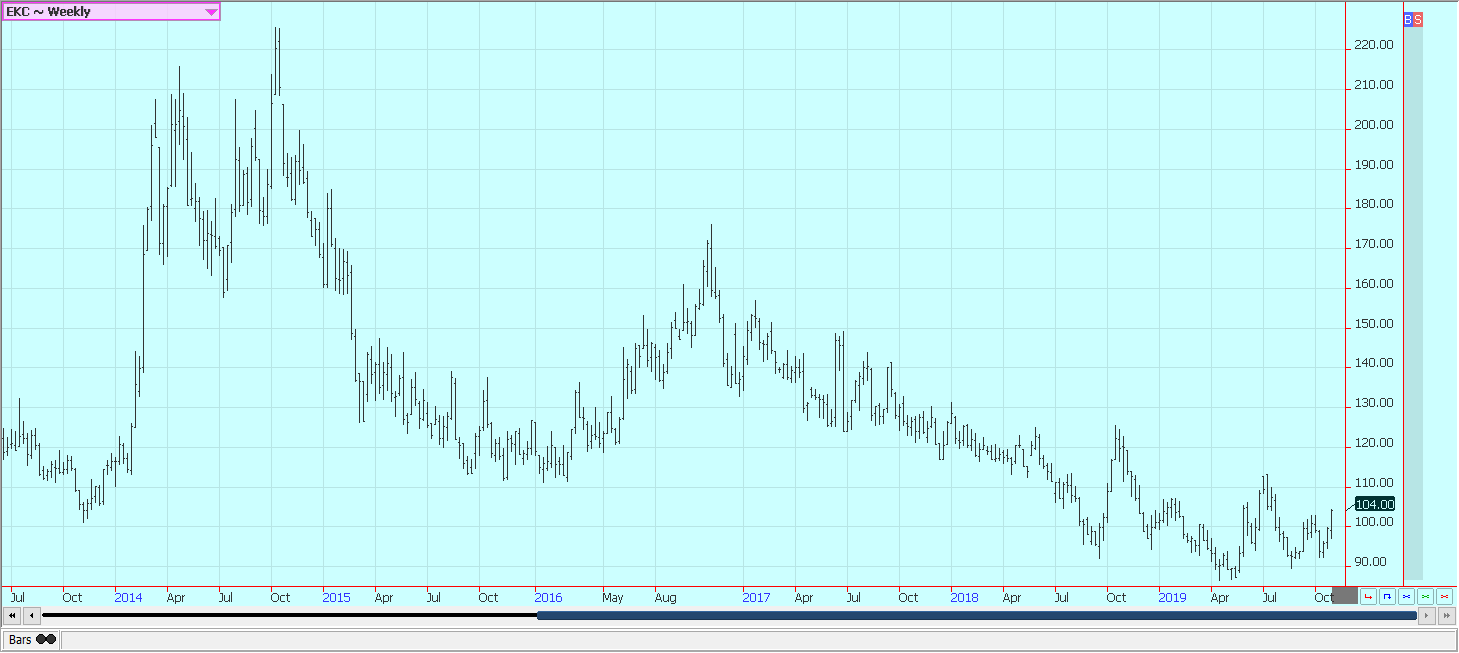1459x653 pixels.
Task: Click the 220.00 price axis label
Action: point(1374,45)
